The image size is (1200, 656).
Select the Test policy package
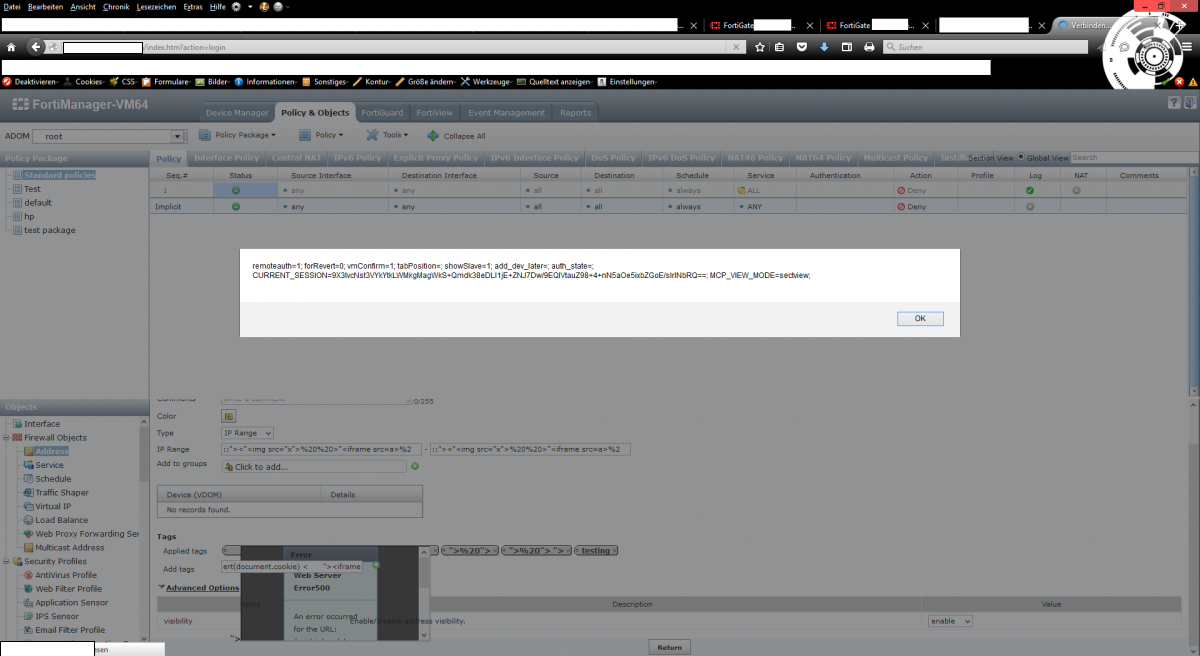click(x=32, y=189)
